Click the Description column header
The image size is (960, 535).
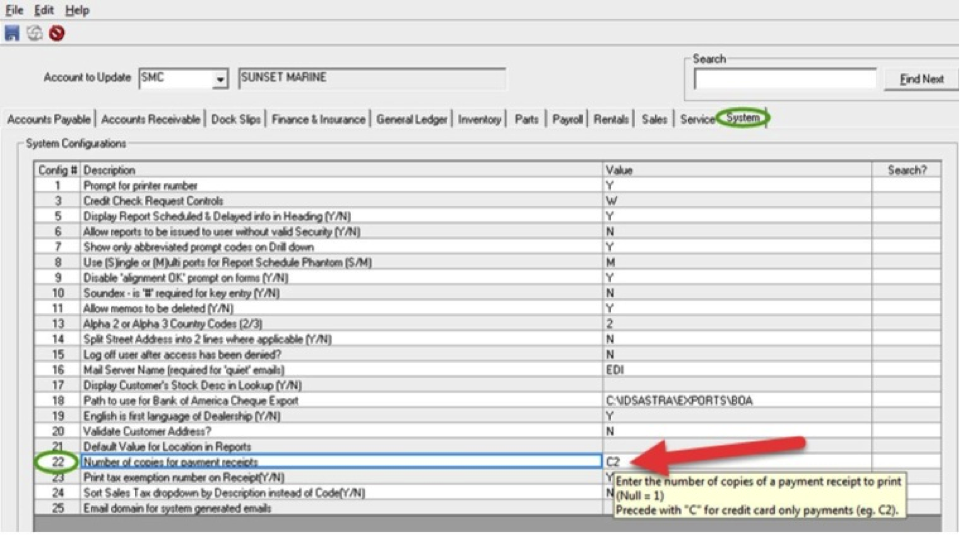[x=342, y=170]
